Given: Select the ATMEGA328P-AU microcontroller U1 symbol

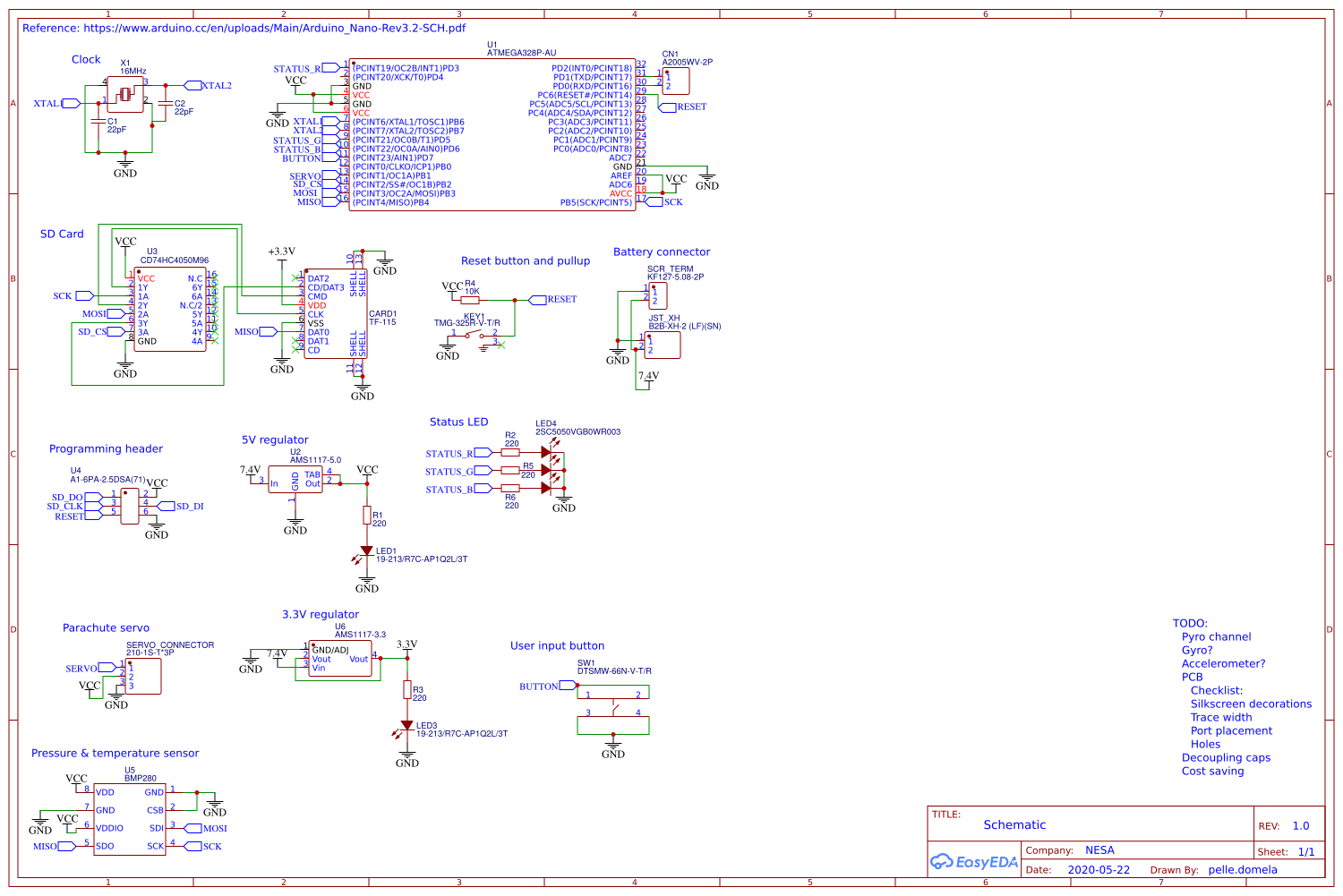Looking at the screenshot, I should [x=492, y=136].
